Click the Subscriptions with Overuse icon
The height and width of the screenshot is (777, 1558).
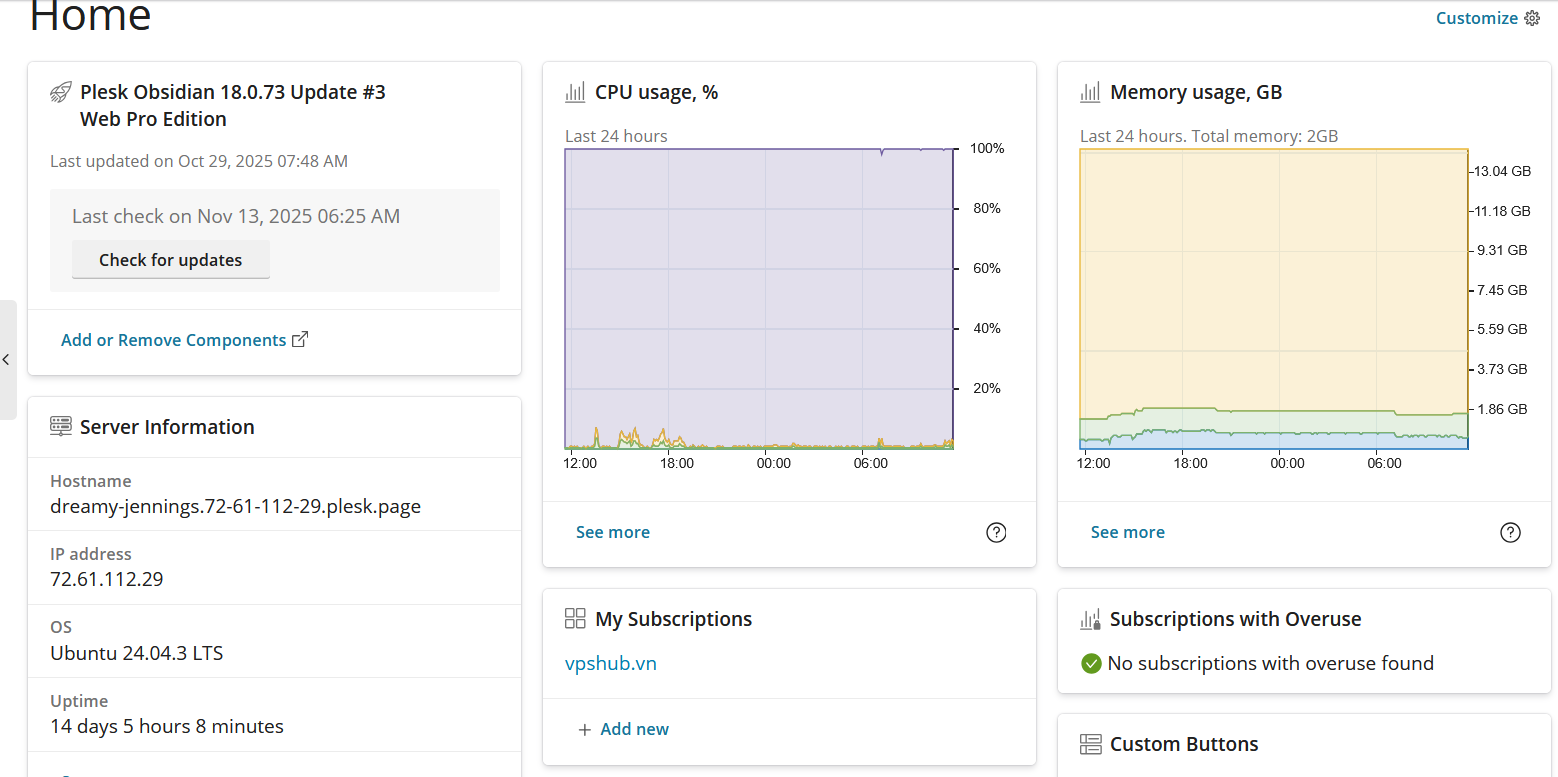click(1090, 619)
